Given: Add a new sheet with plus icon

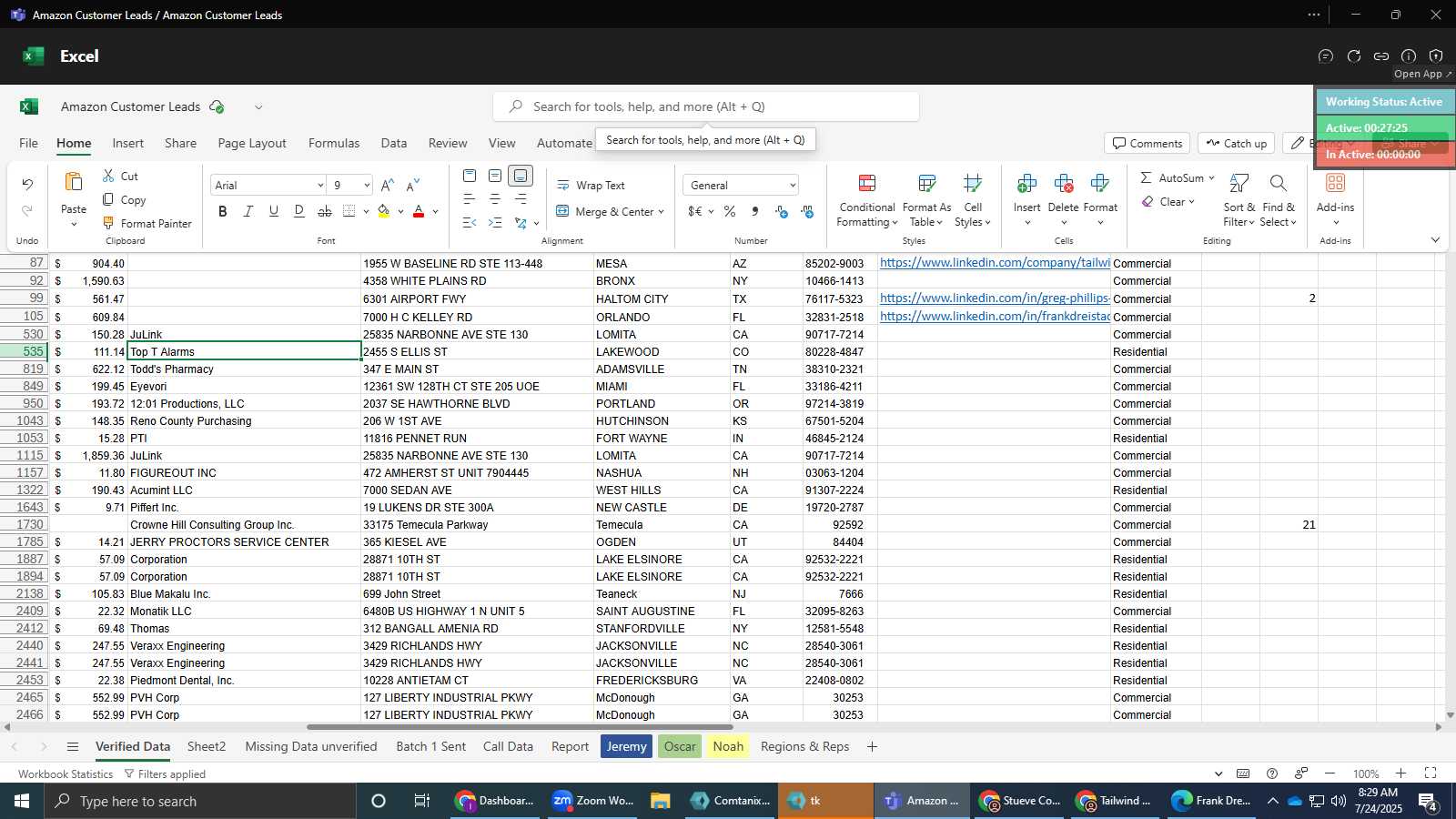Looking at the screenshot, I should (x=872, y=747).
